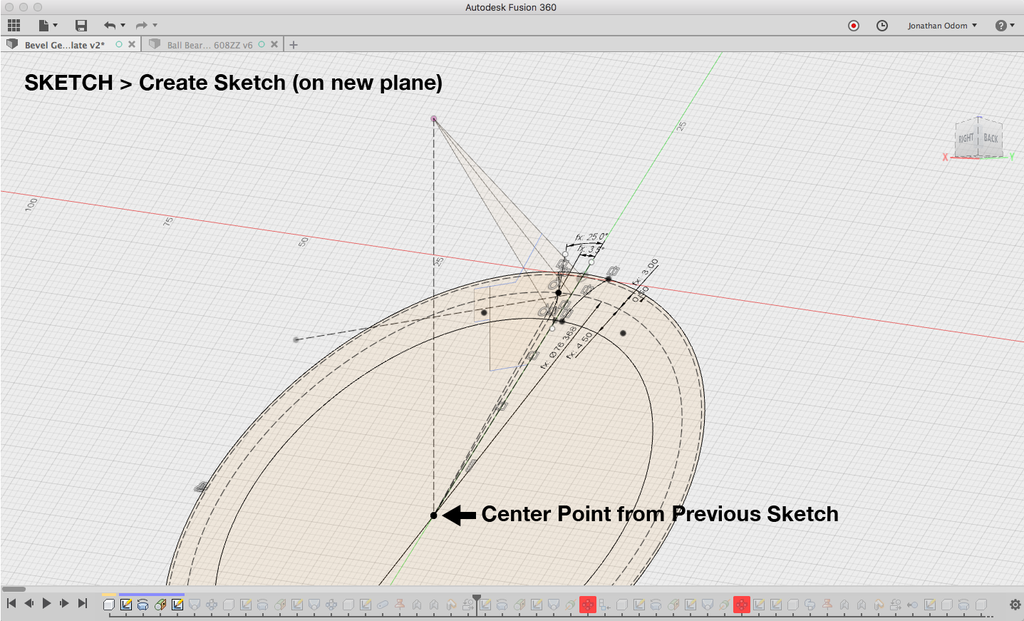Image resolution: width=1024 pixels, height=621 pixels.
Task: Select the last non-greyed sketch feature in timeline
Action: [x=177, y=605]
